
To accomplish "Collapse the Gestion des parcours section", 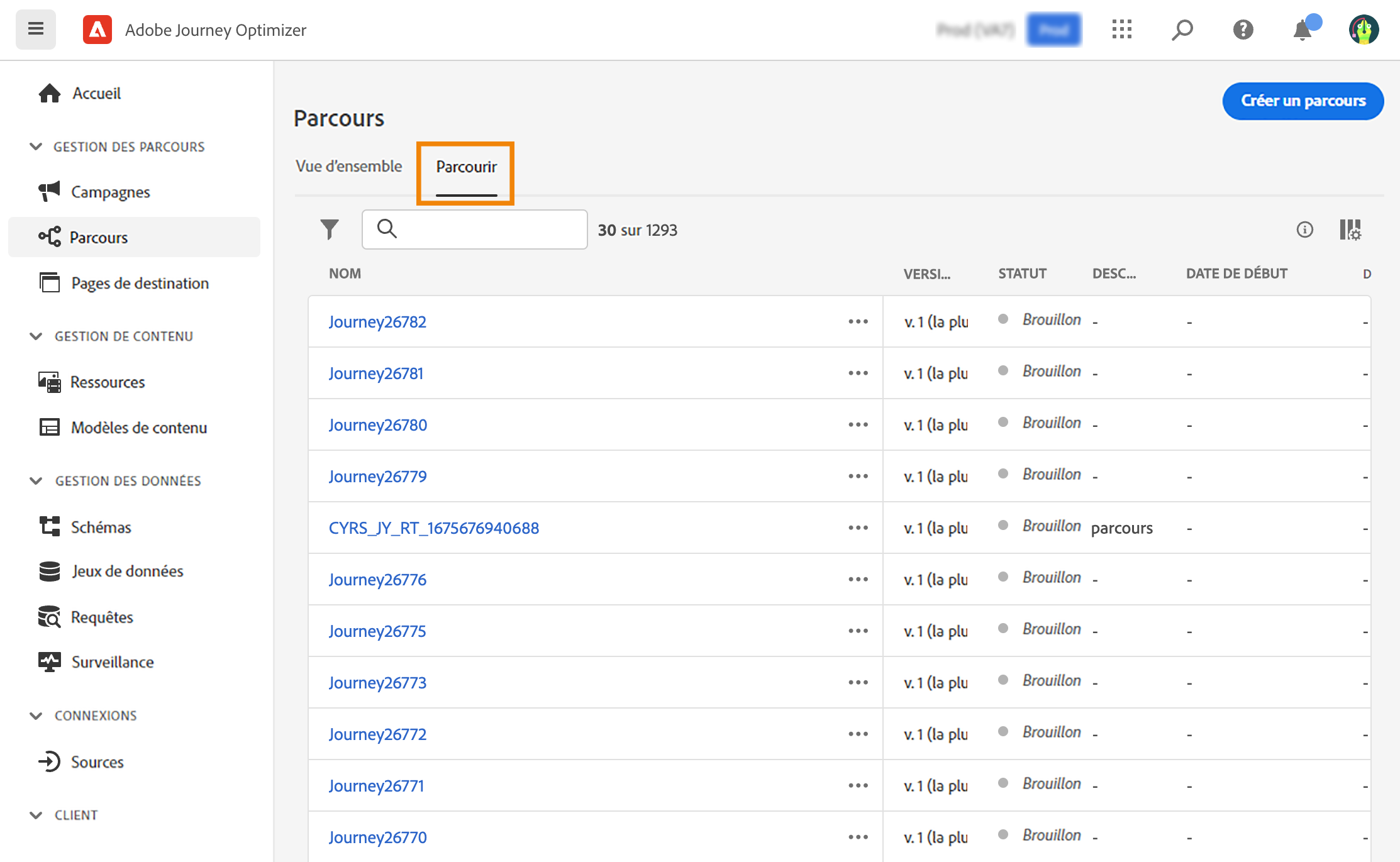I will [36, 146].
